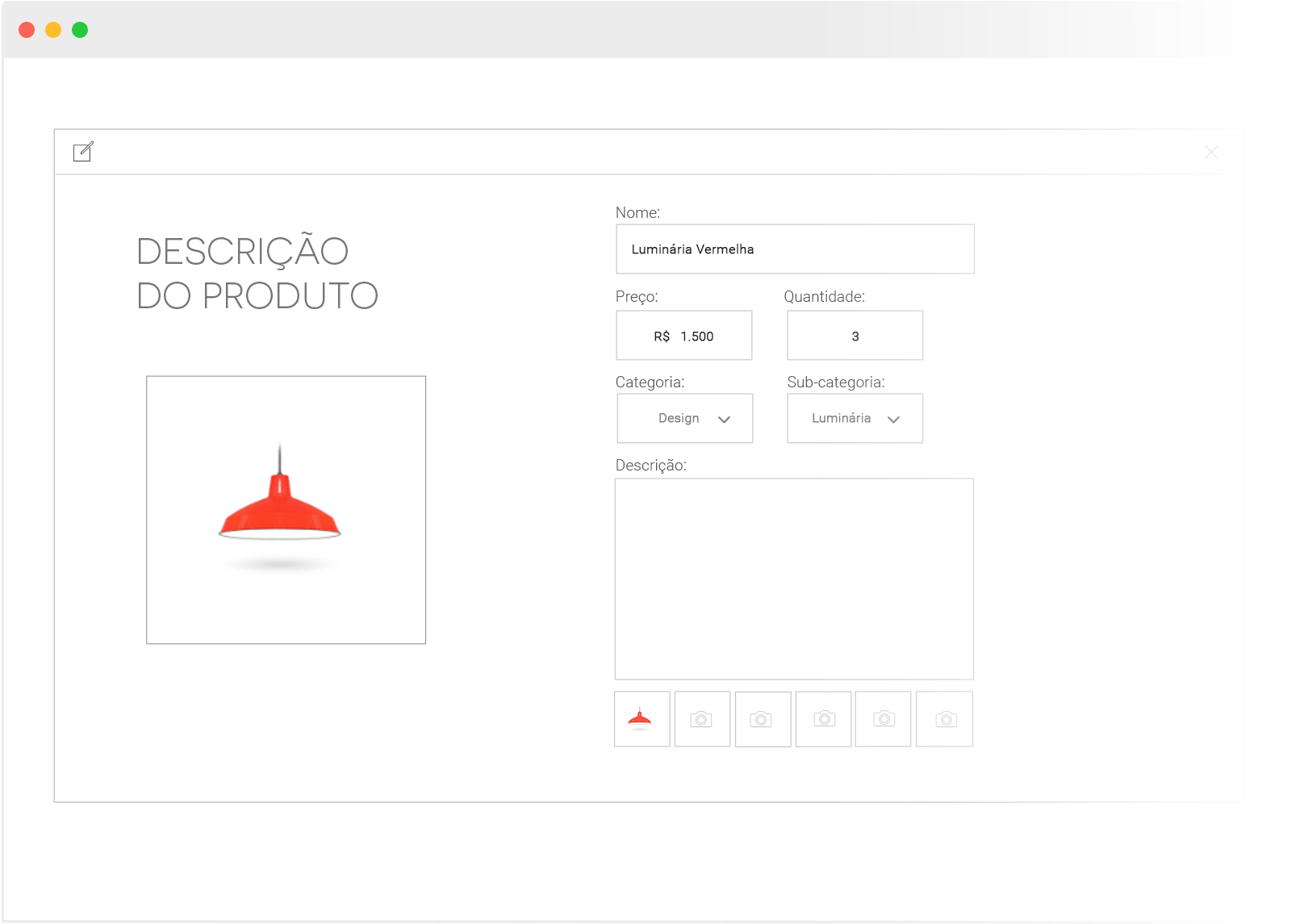Click the second camera placeholder photo slot

coord(762,719)
